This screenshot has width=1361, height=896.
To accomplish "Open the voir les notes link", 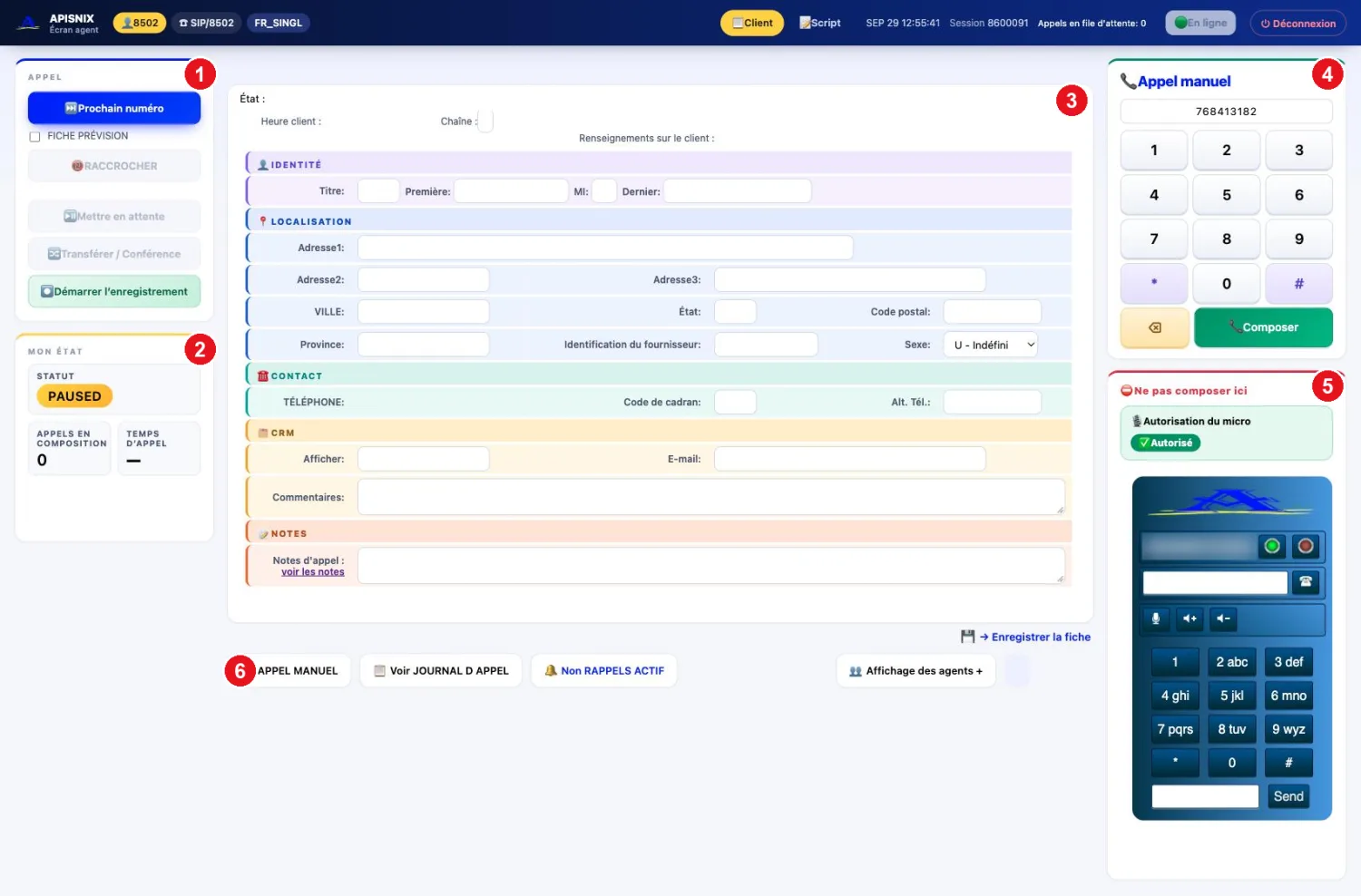I will click(313, 572).
